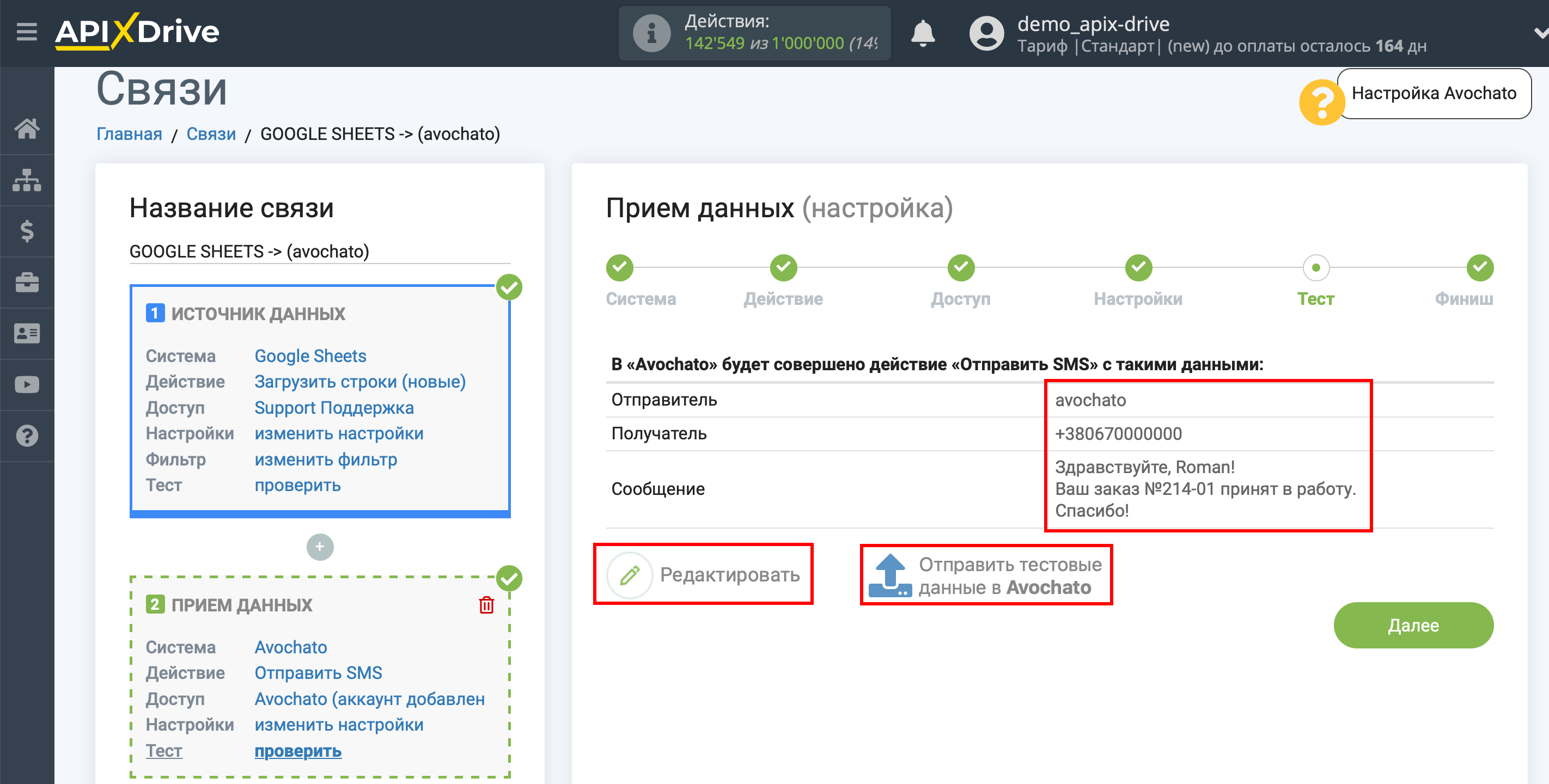Open Настройка Avochato help tooltip
The width and height of the screenshot is (1549, 784).
point(1434,93)
